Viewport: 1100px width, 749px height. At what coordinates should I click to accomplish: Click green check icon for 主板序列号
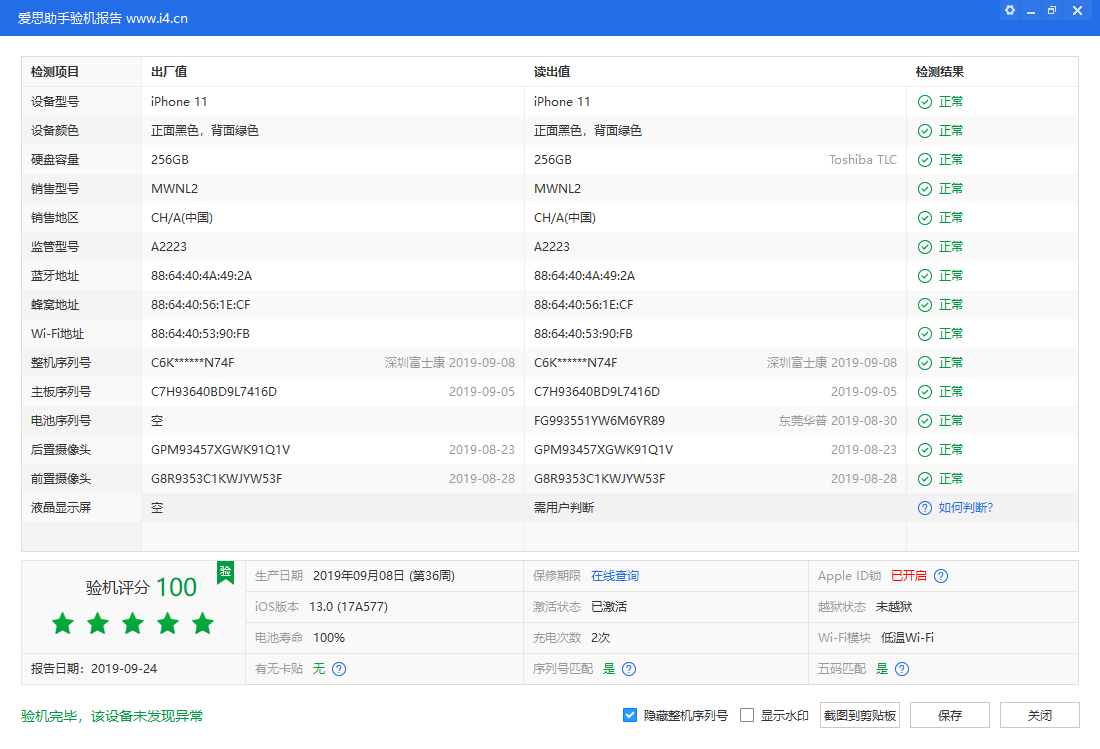pos(925,391)
